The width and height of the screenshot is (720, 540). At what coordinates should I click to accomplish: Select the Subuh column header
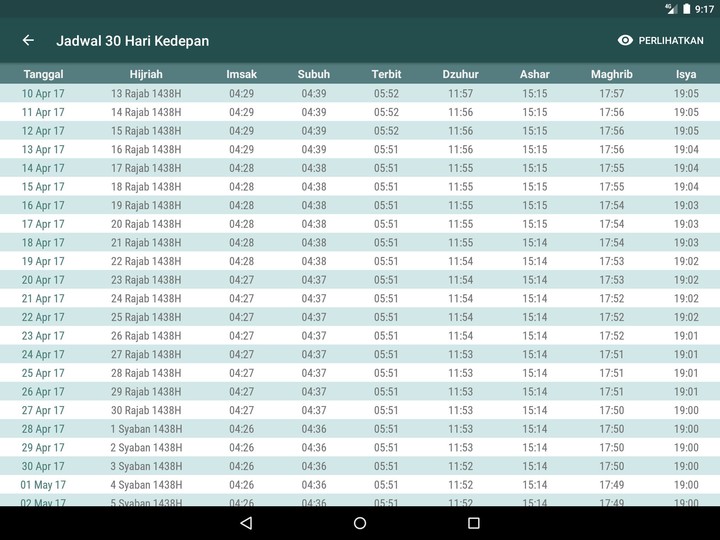[x=313, y=75]
